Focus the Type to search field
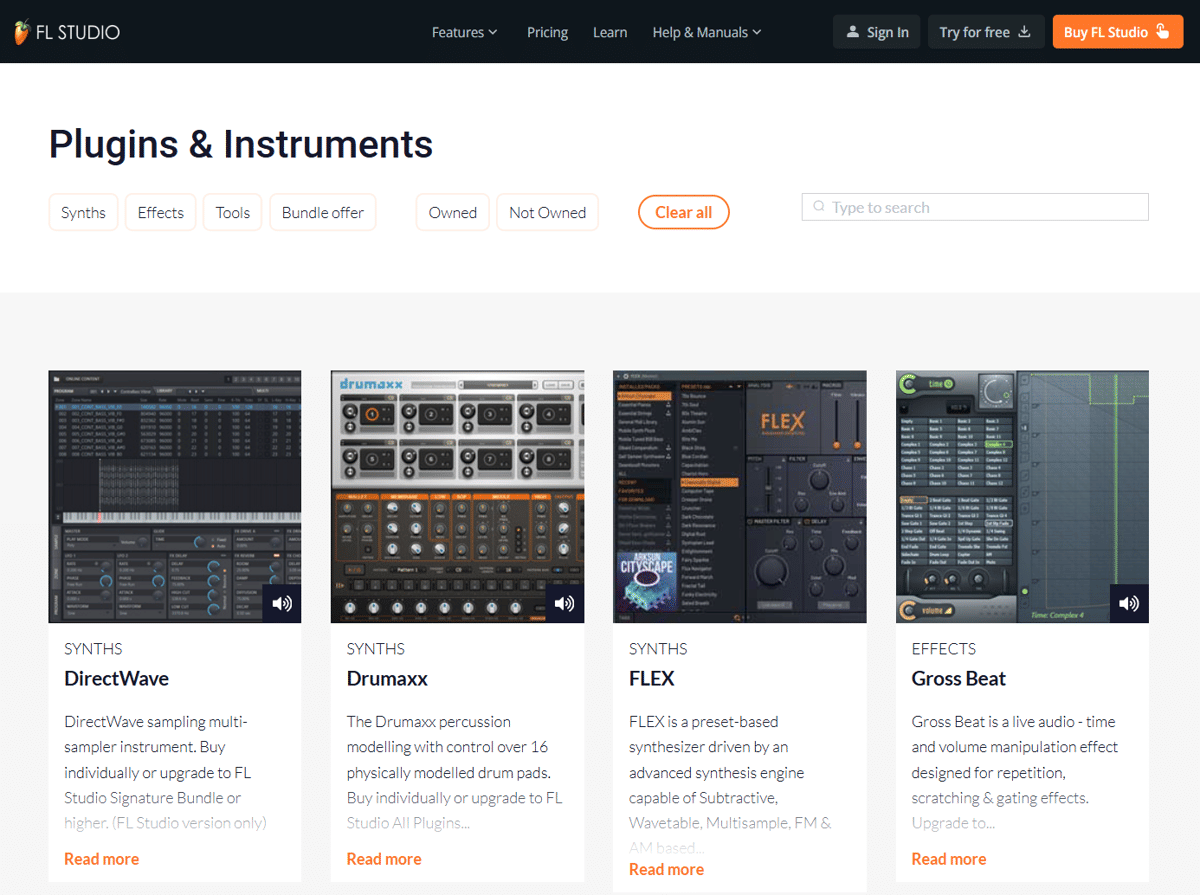Image resolution: width=1200 pixels, height=895 pixels. coord(985,207)
